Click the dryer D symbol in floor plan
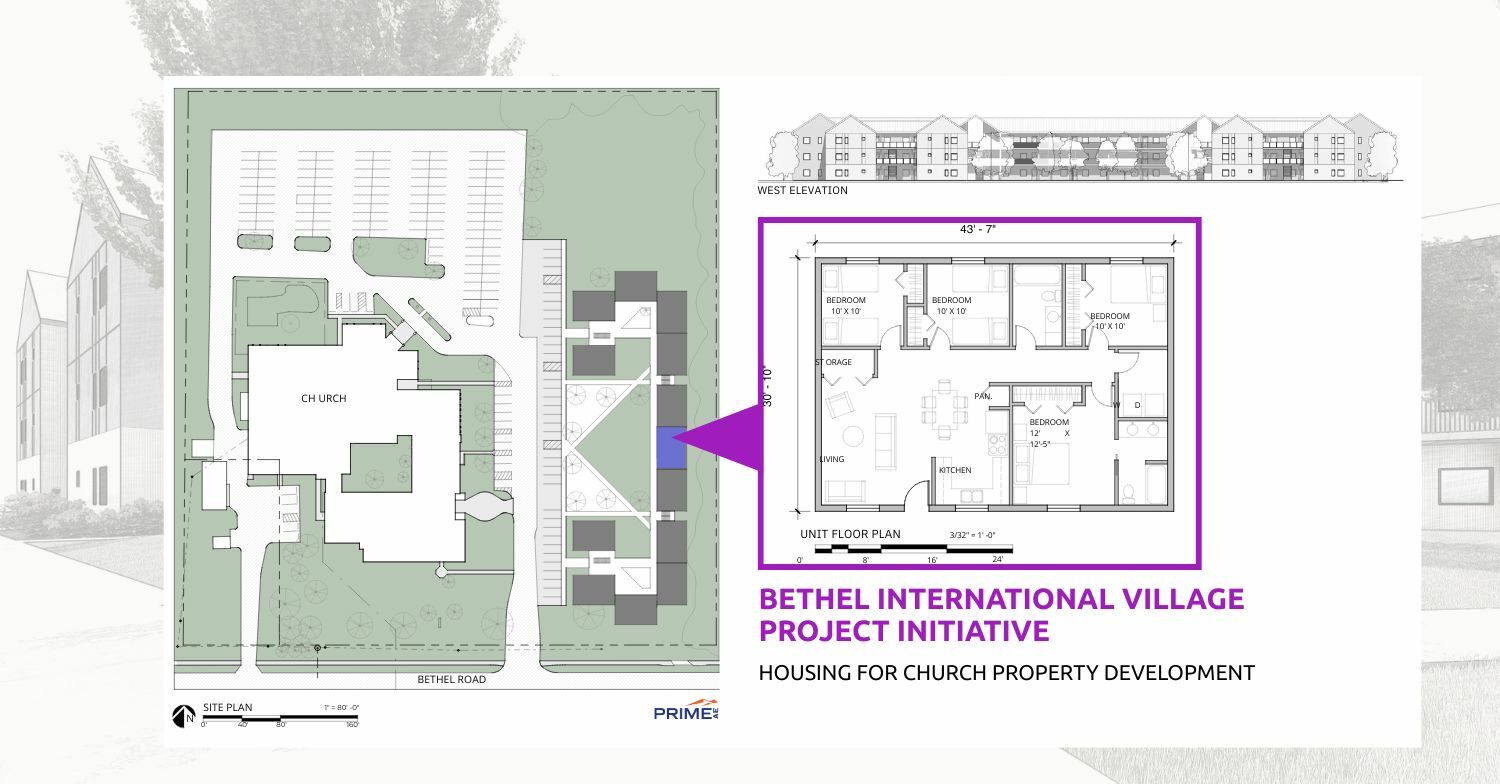This screenshot has height=784, width=1500. coord(1138,405)
